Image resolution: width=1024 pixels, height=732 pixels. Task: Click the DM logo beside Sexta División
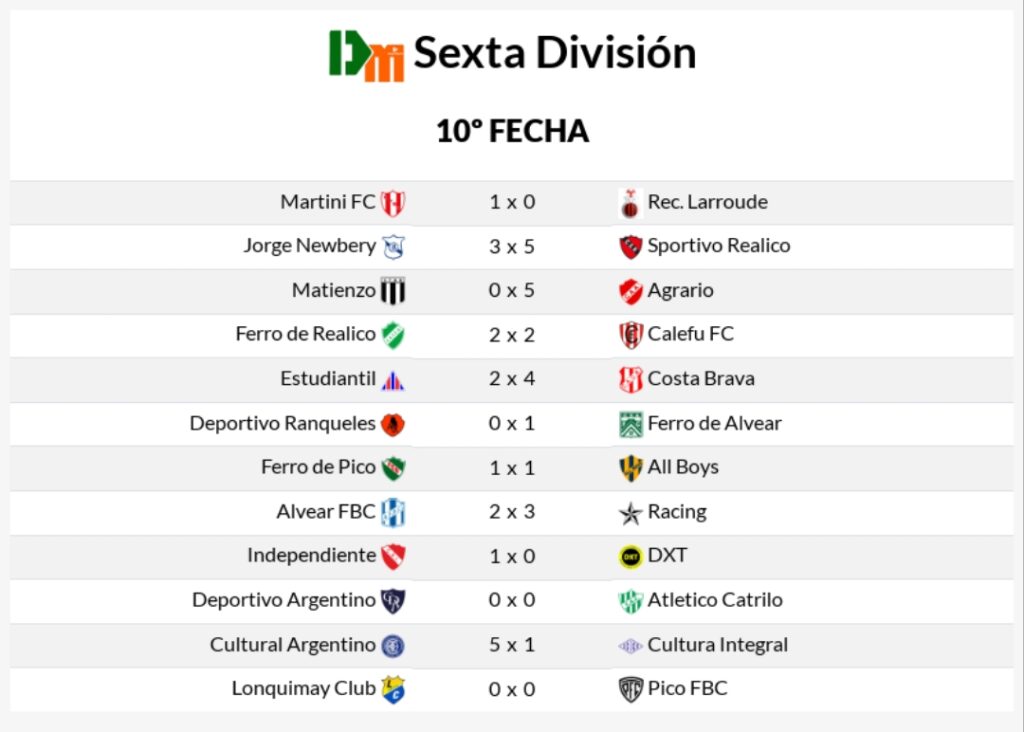point(366,56)
